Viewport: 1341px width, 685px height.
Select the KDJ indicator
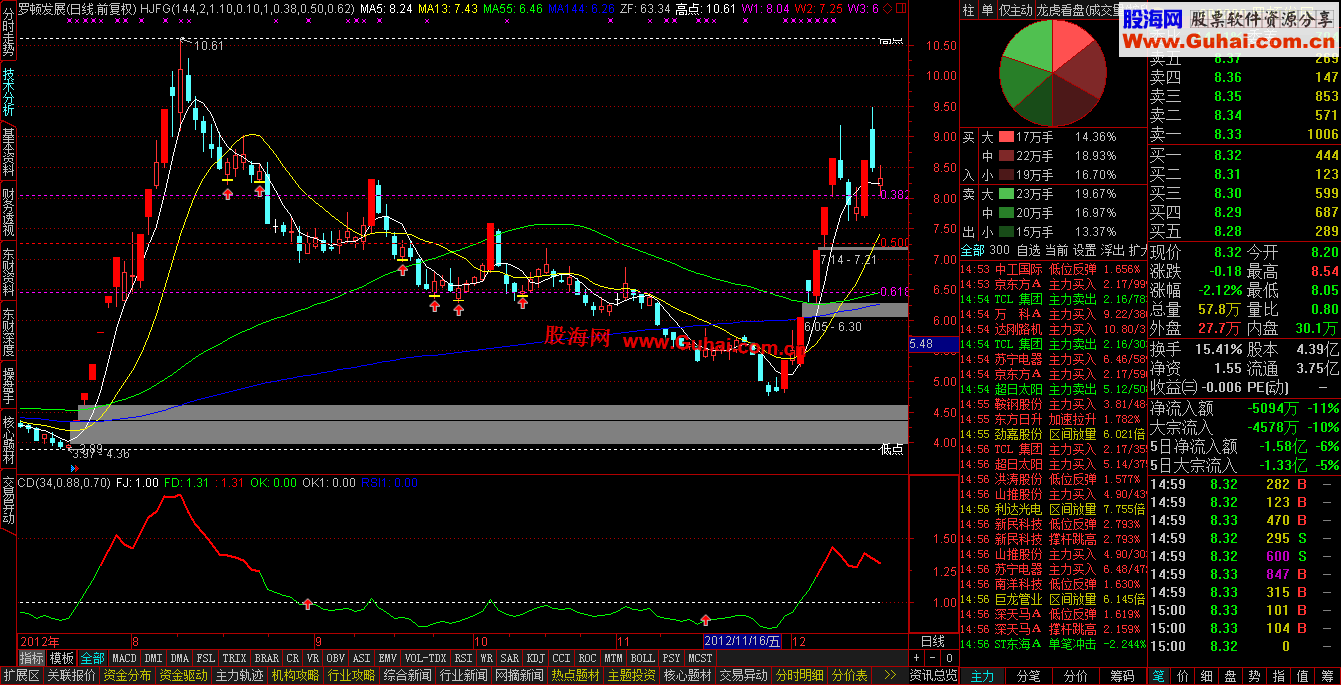536,659
